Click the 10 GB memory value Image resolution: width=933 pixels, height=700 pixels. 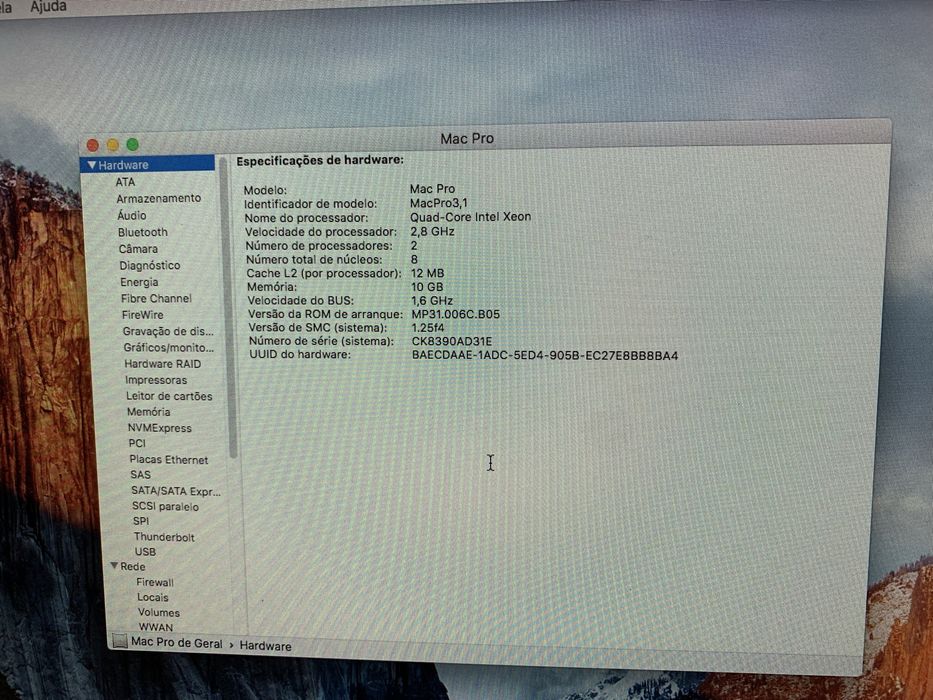427,287
